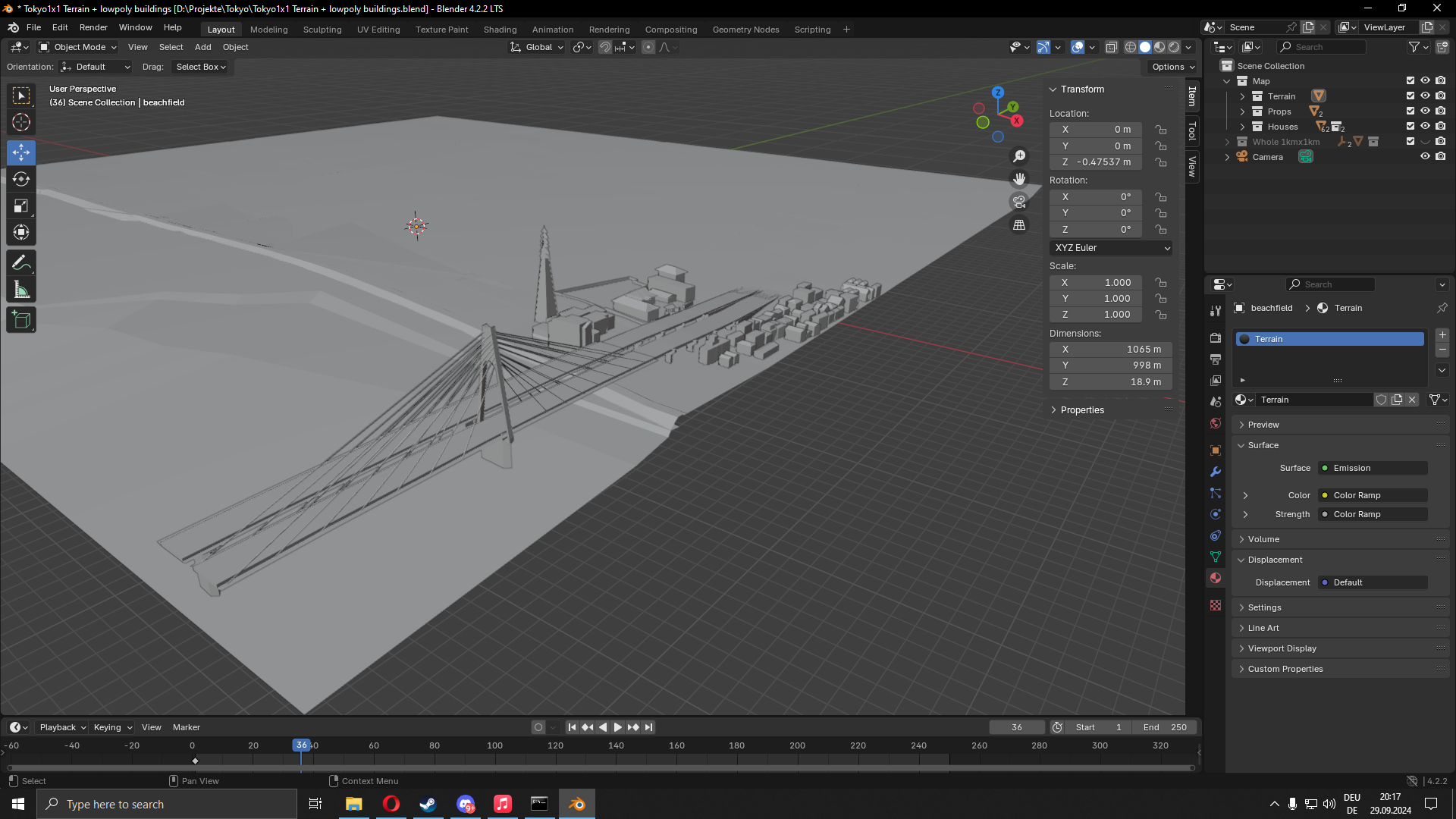
Task: Activate the Measure tool
Action: (x=21, y=290)
